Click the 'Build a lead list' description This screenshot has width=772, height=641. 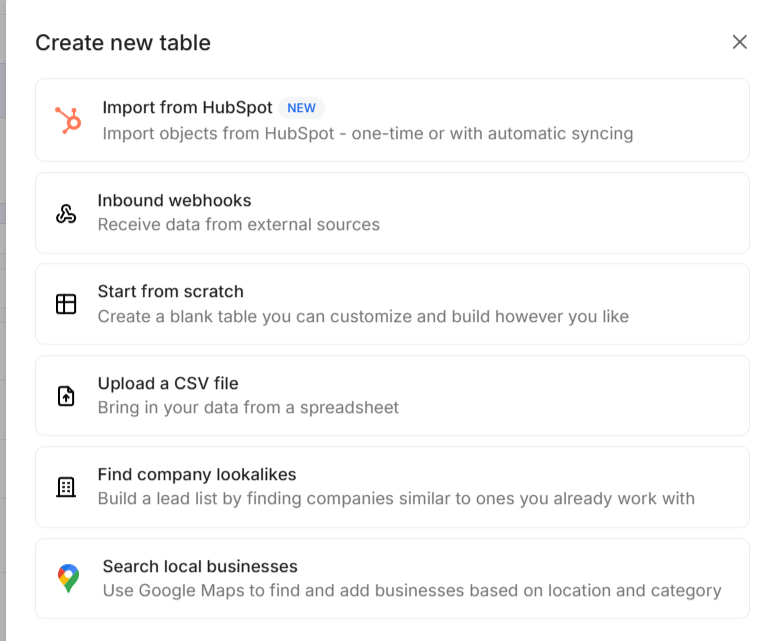point(396,499)
